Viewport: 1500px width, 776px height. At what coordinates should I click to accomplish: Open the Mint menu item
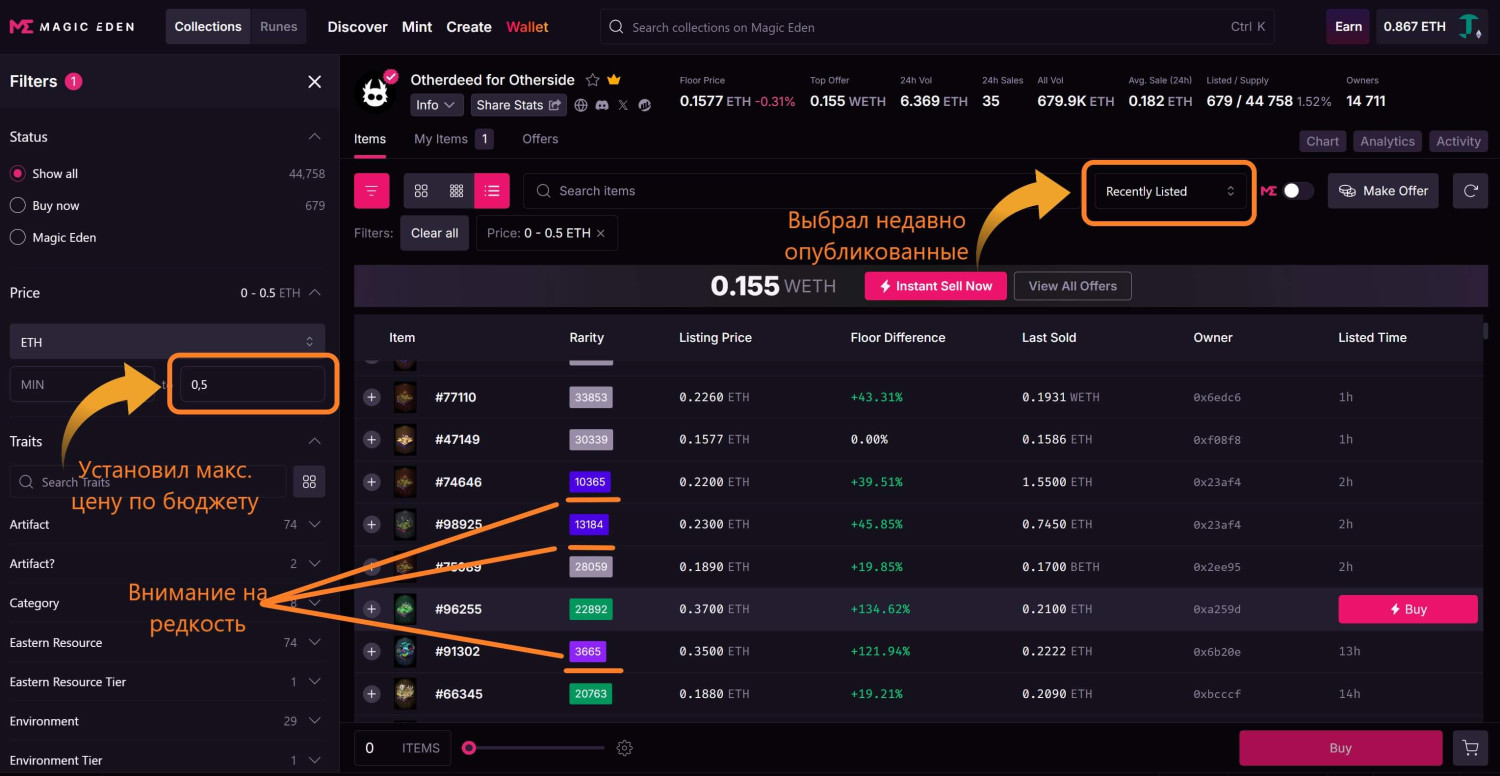[x=417, y=27]
